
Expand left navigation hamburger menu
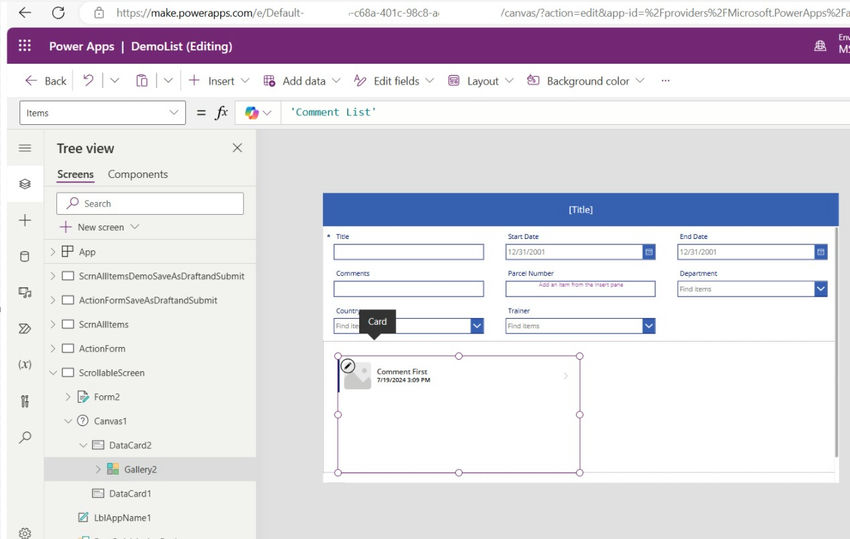tap(25, 148)
